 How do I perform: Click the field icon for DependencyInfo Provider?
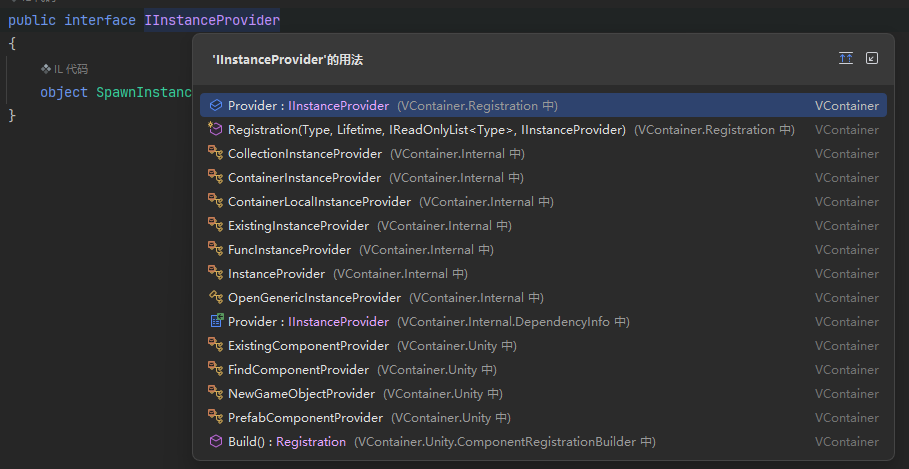coord(214,321)
